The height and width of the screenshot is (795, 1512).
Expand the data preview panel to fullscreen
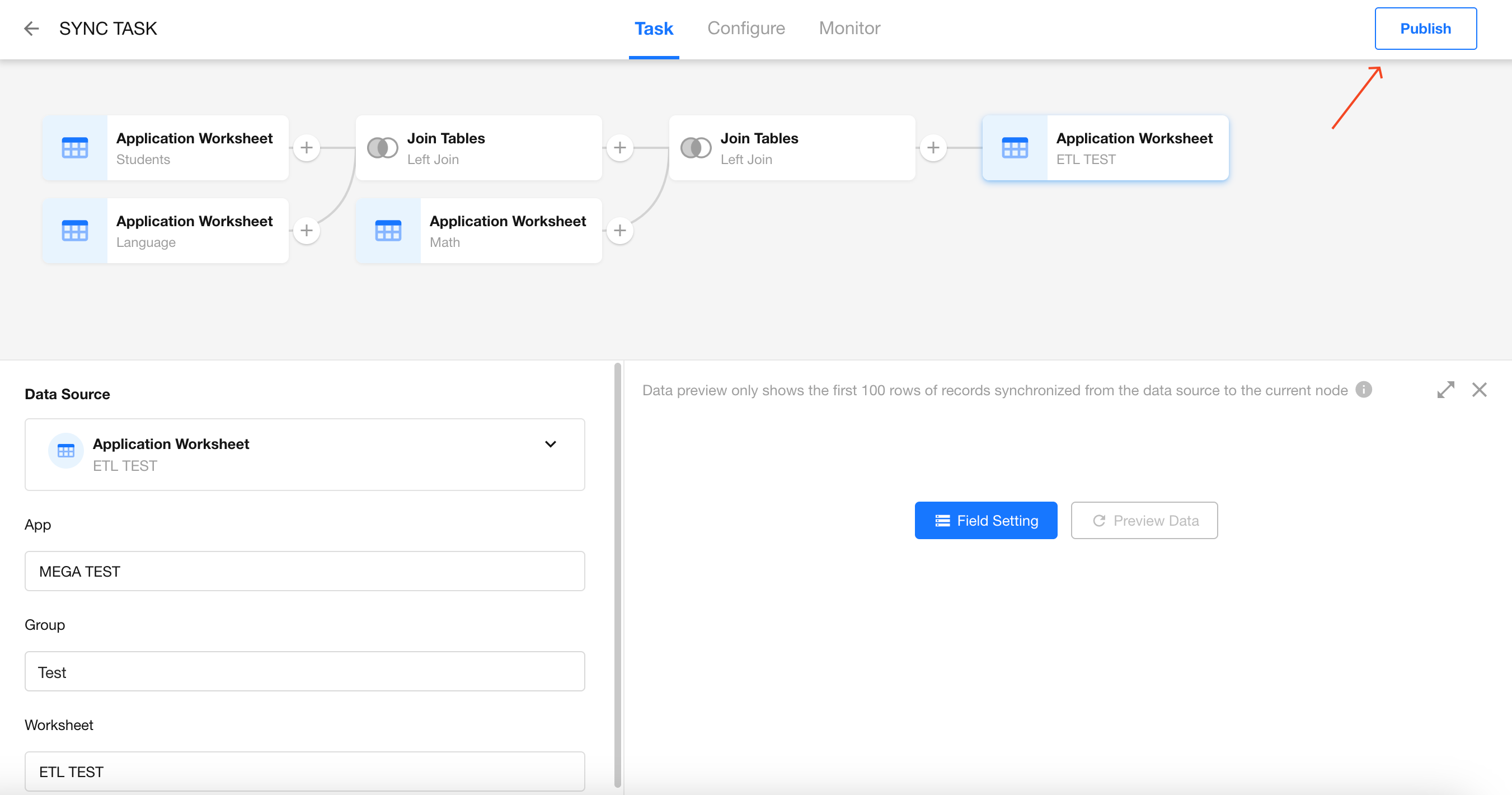pyautogui.click(x=1445, y=390)
